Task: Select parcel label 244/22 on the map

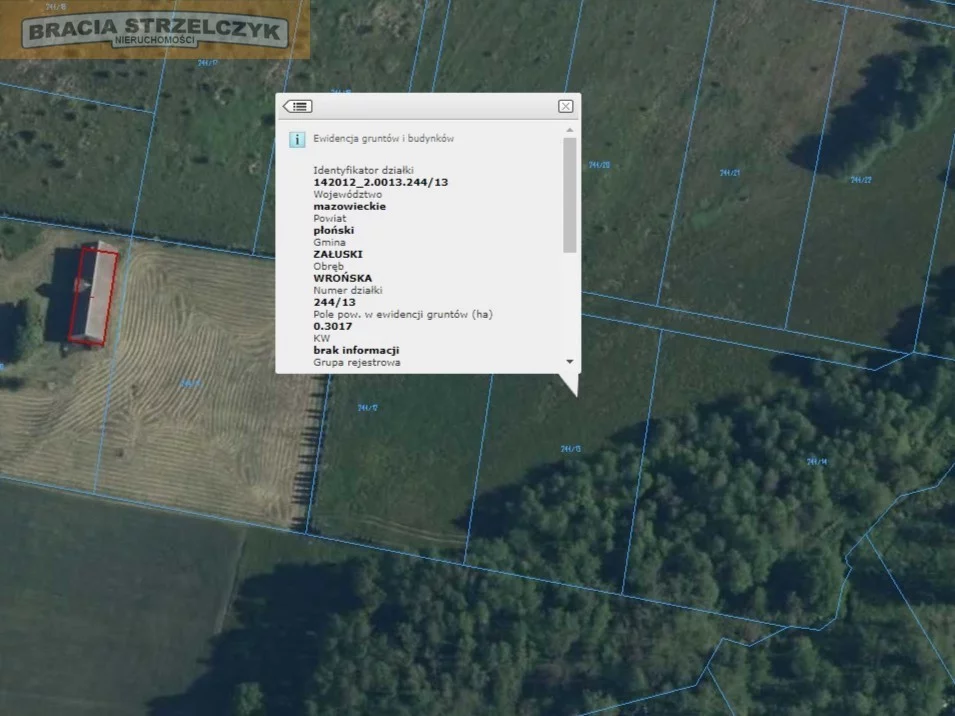Action: coord(861,180)
